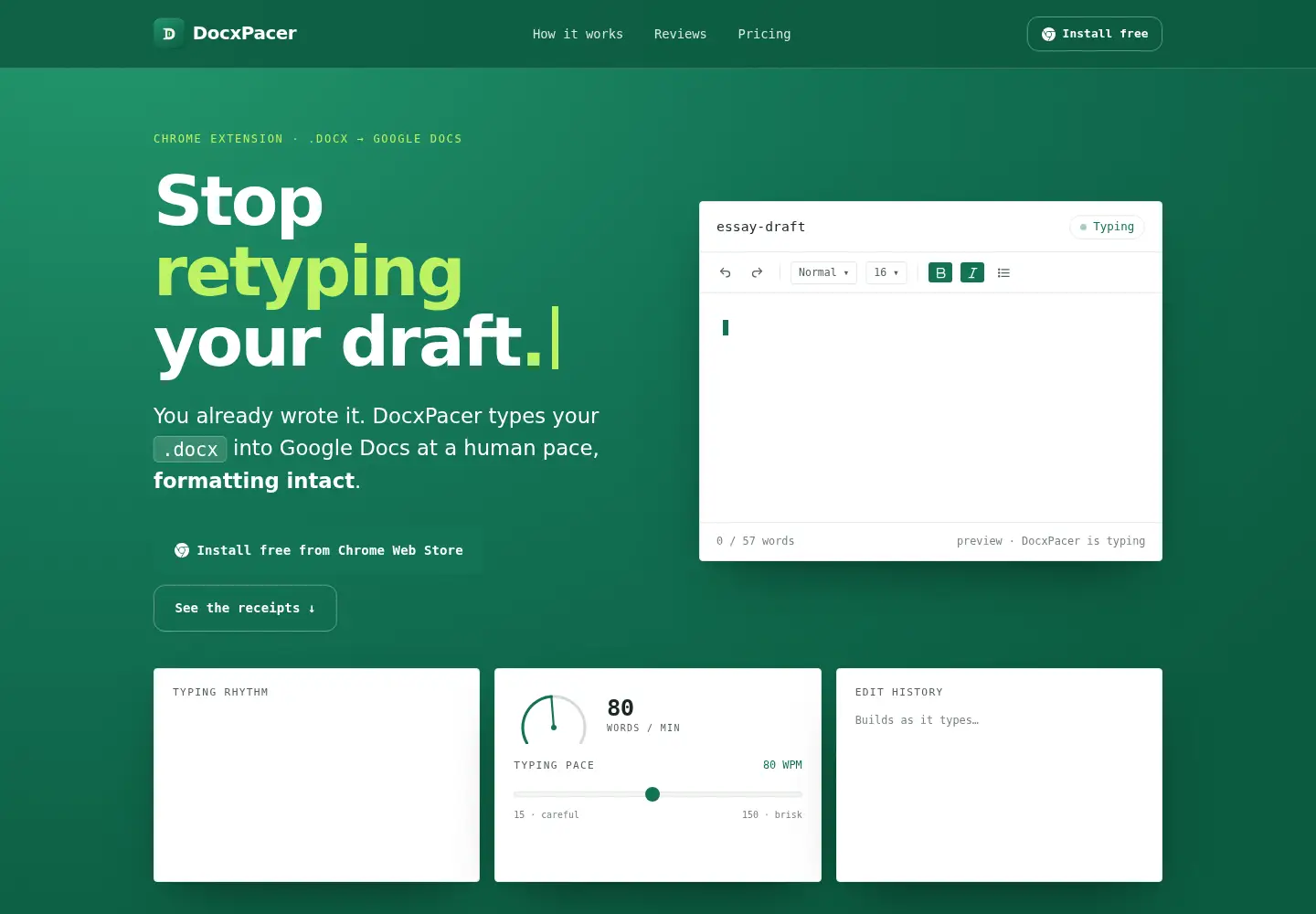
Task: Click the DocxPacer logo icon
Action: (168, 34)
